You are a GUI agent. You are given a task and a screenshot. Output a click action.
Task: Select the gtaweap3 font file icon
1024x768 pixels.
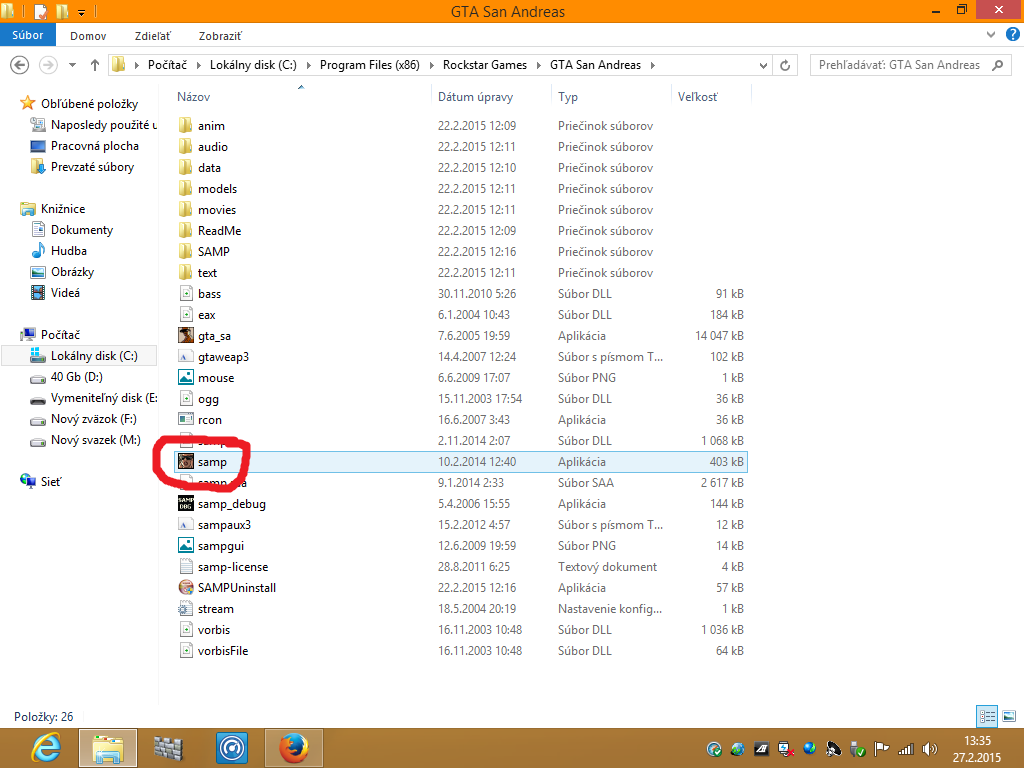coord(185,357)
